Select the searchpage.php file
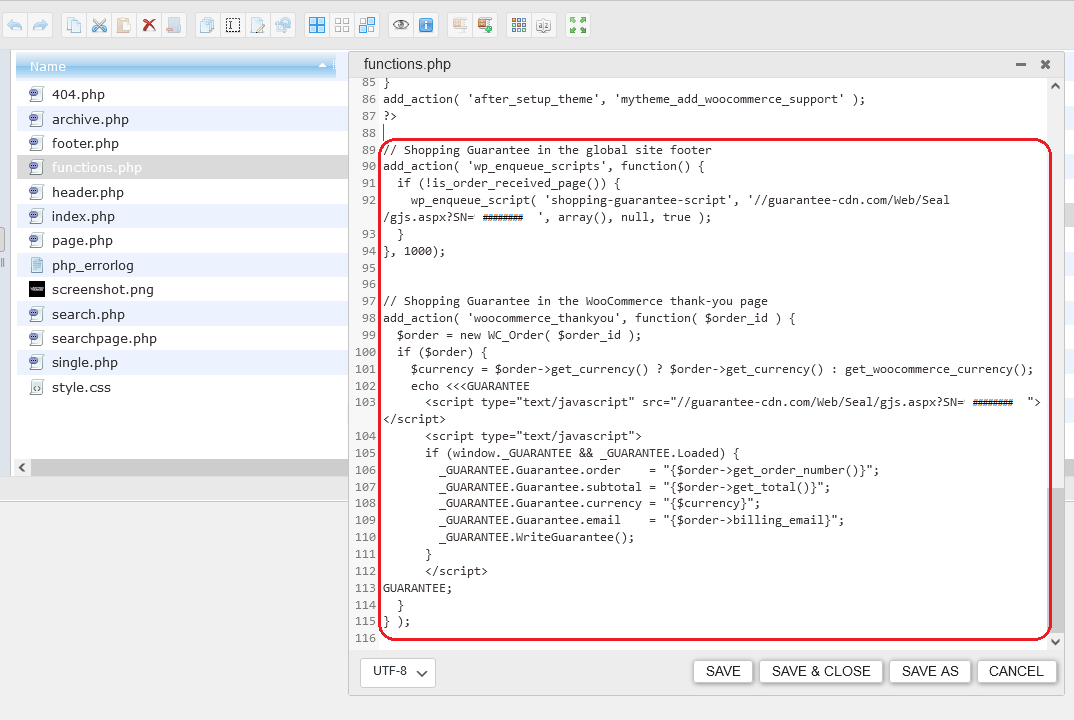This screenshot has height=720, width=1074. (x=182, y=338)
